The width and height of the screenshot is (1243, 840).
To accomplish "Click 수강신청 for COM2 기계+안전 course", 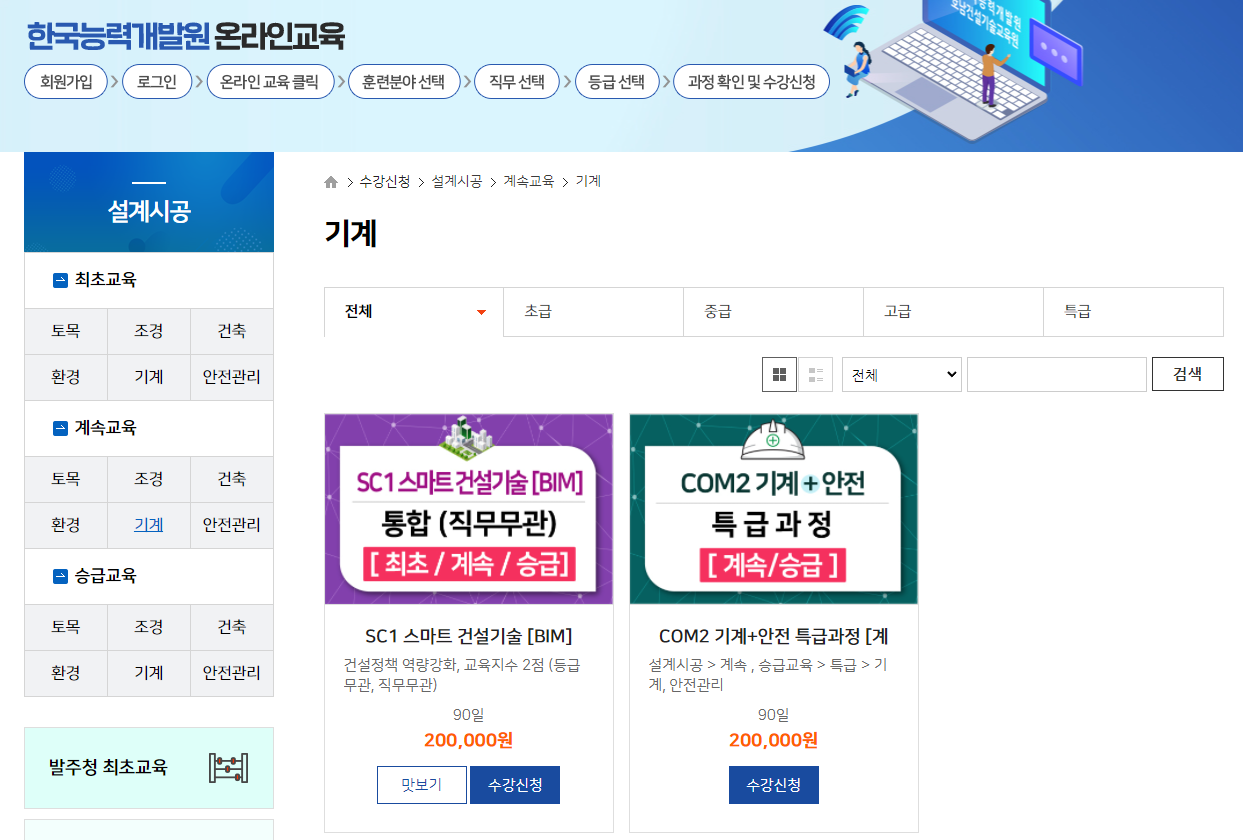I will click(x=774, y=785).
